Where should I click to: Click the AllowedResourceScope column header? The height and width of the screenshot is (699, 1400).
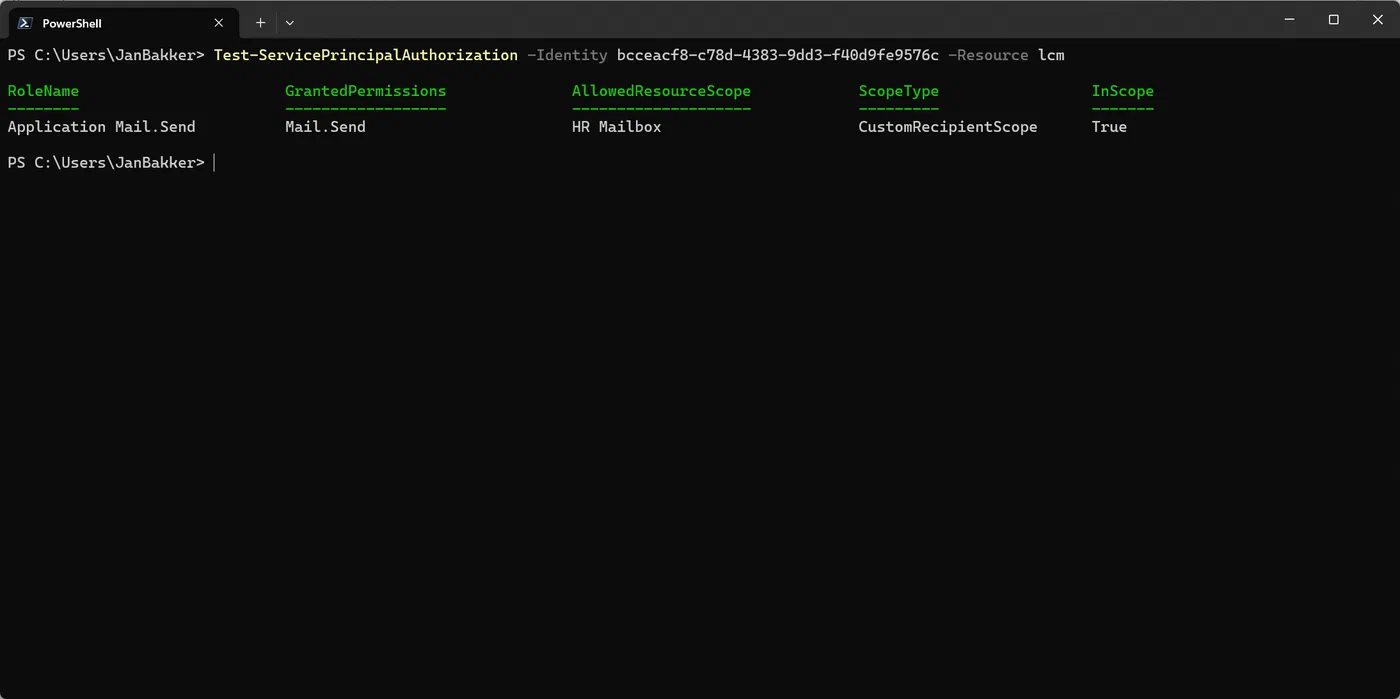coord(661,91)
